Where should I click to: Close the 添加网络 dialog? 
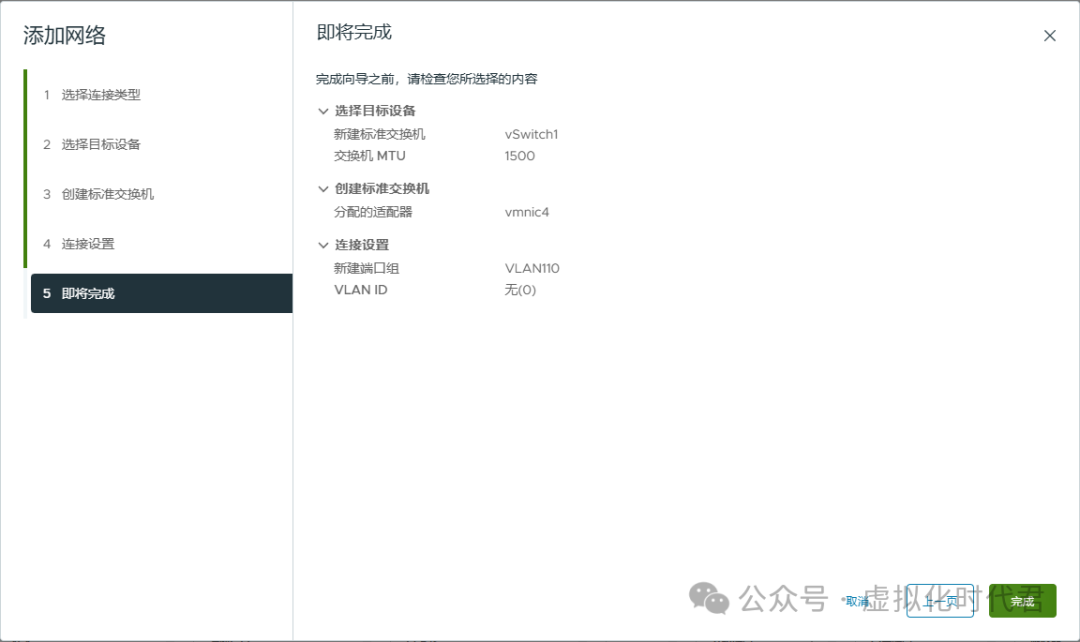click(x=1050, y=35)
